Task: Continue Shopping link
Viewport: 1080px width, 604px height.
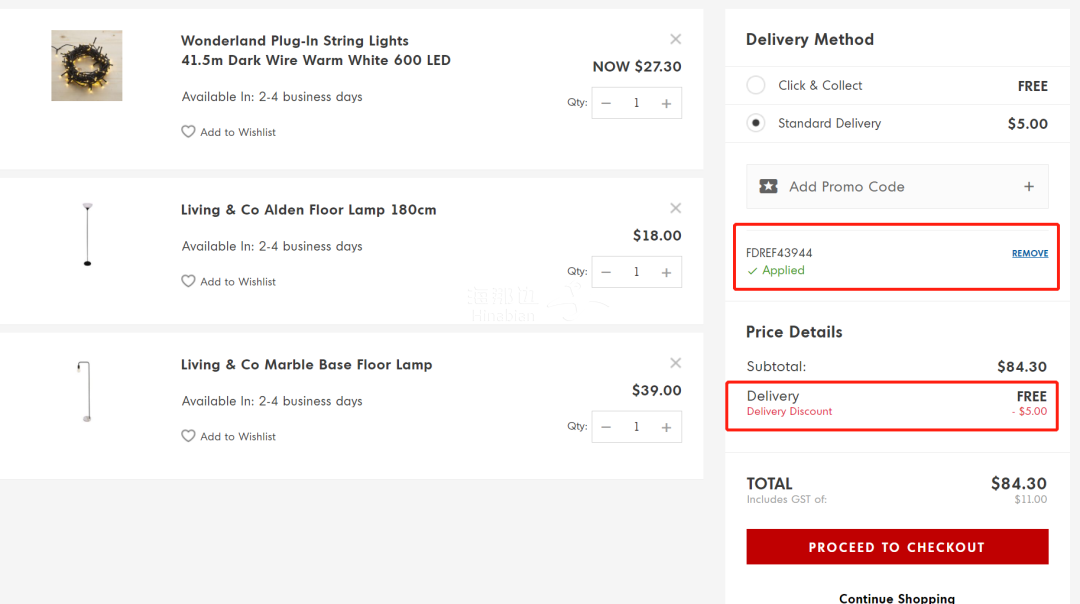Action: coord(897,598)
